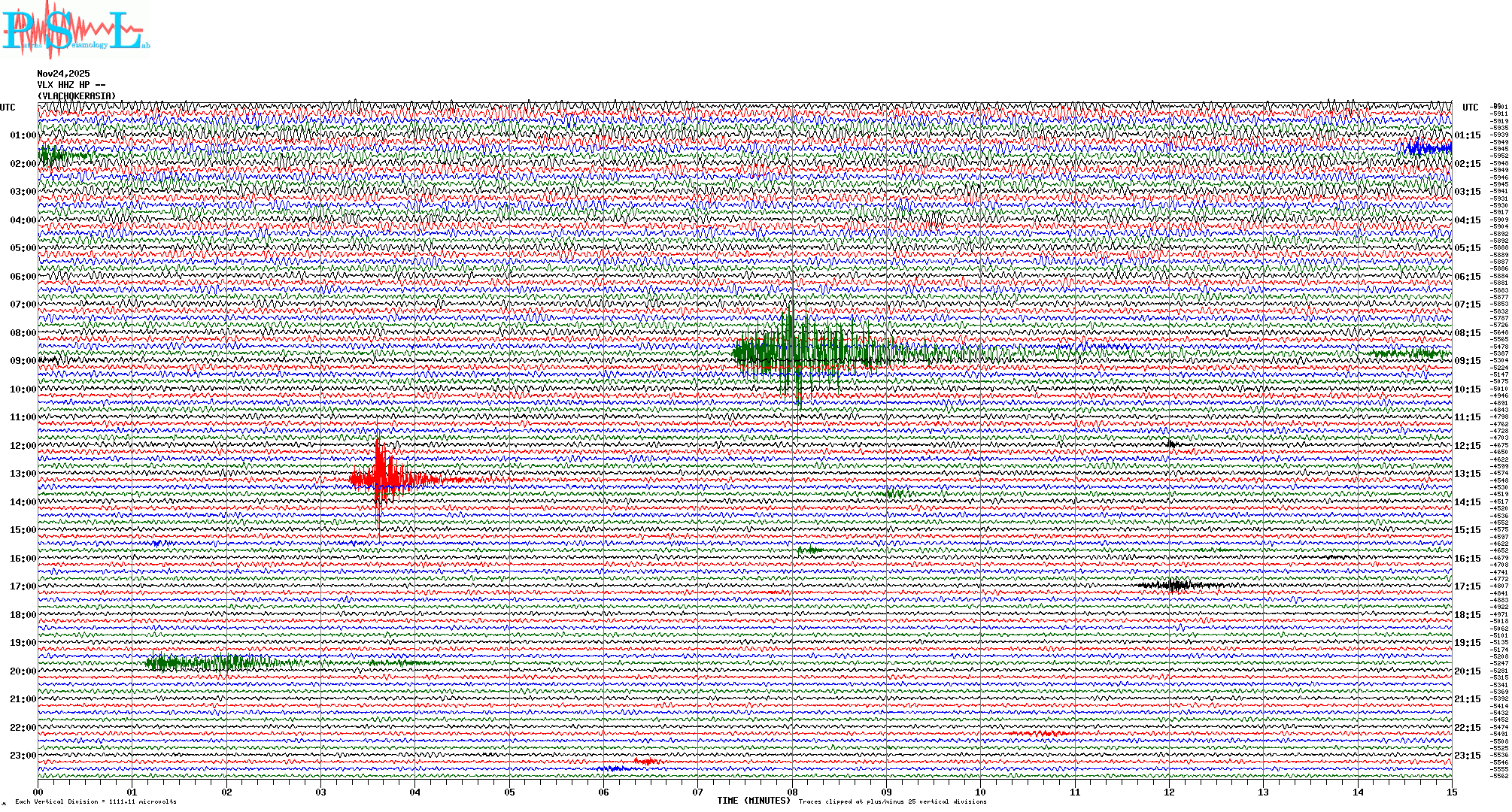The height and width of the screenshot is (812, 1512).
Task: Click the vertical division microvolts note
Action: tap(96, 801)
